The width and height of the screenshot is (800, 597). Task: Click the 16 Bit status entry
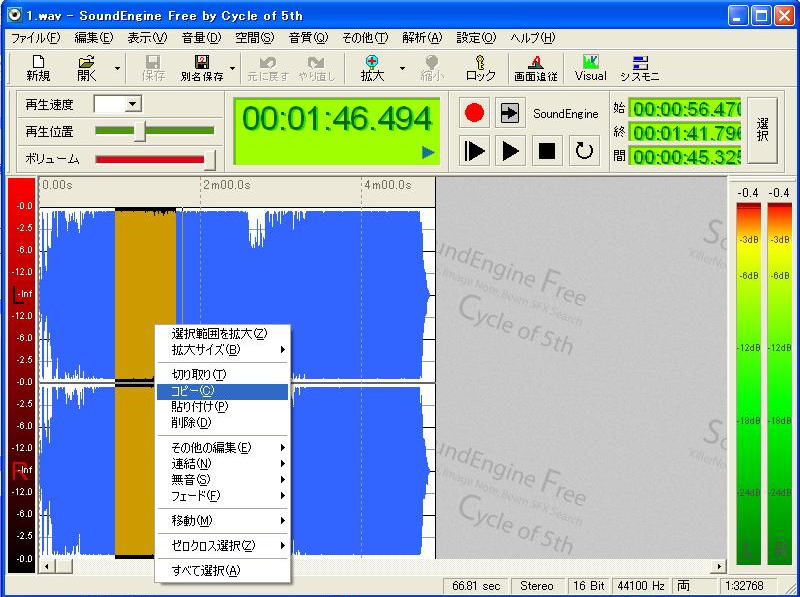coord(588,586)
